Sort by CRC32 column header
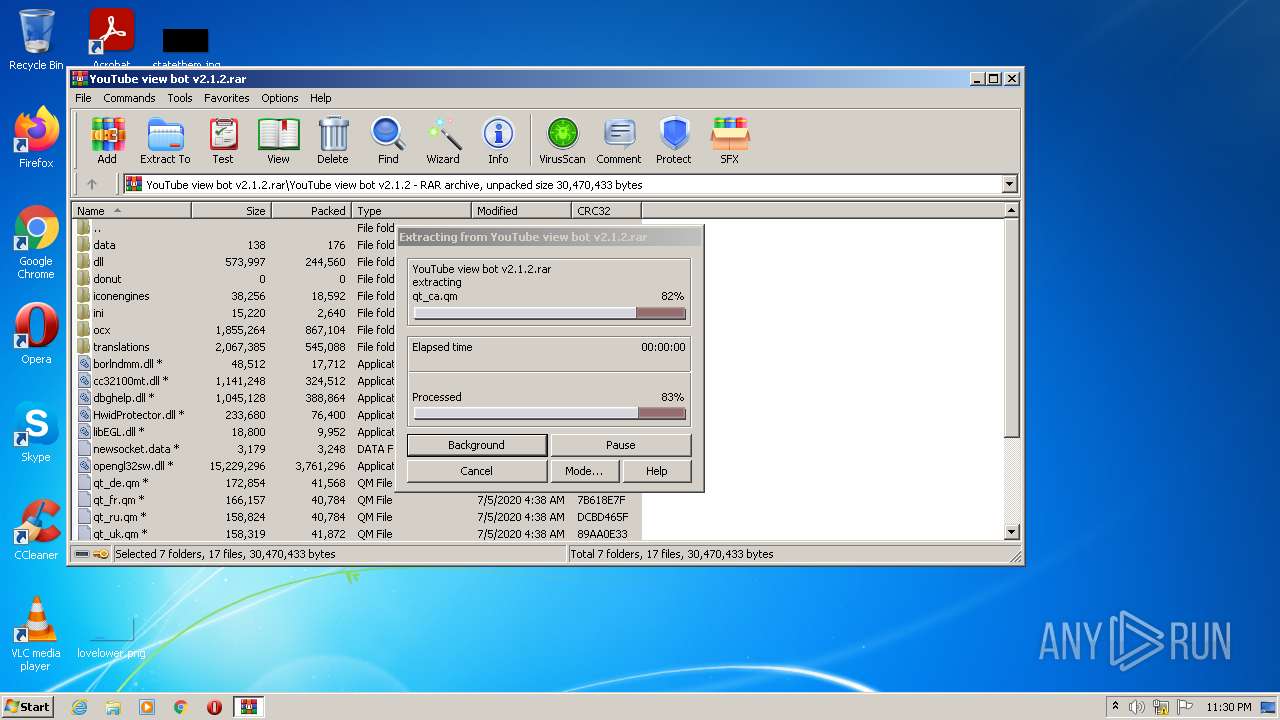 pyautogui.click(x=606, y=210)
